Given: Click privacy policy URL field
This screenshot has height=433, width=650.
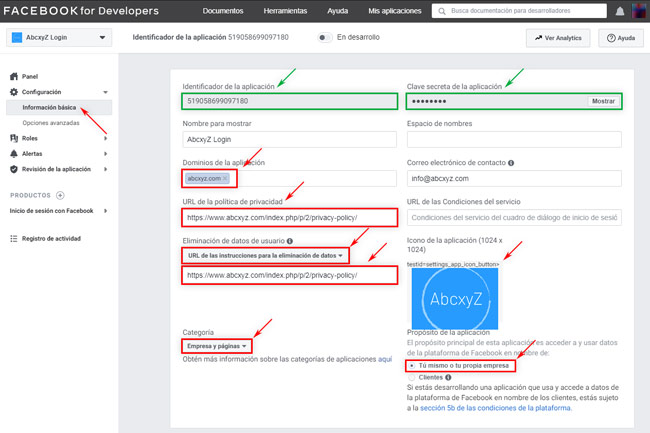Looking at the screenshot, I should click(289, 218).
